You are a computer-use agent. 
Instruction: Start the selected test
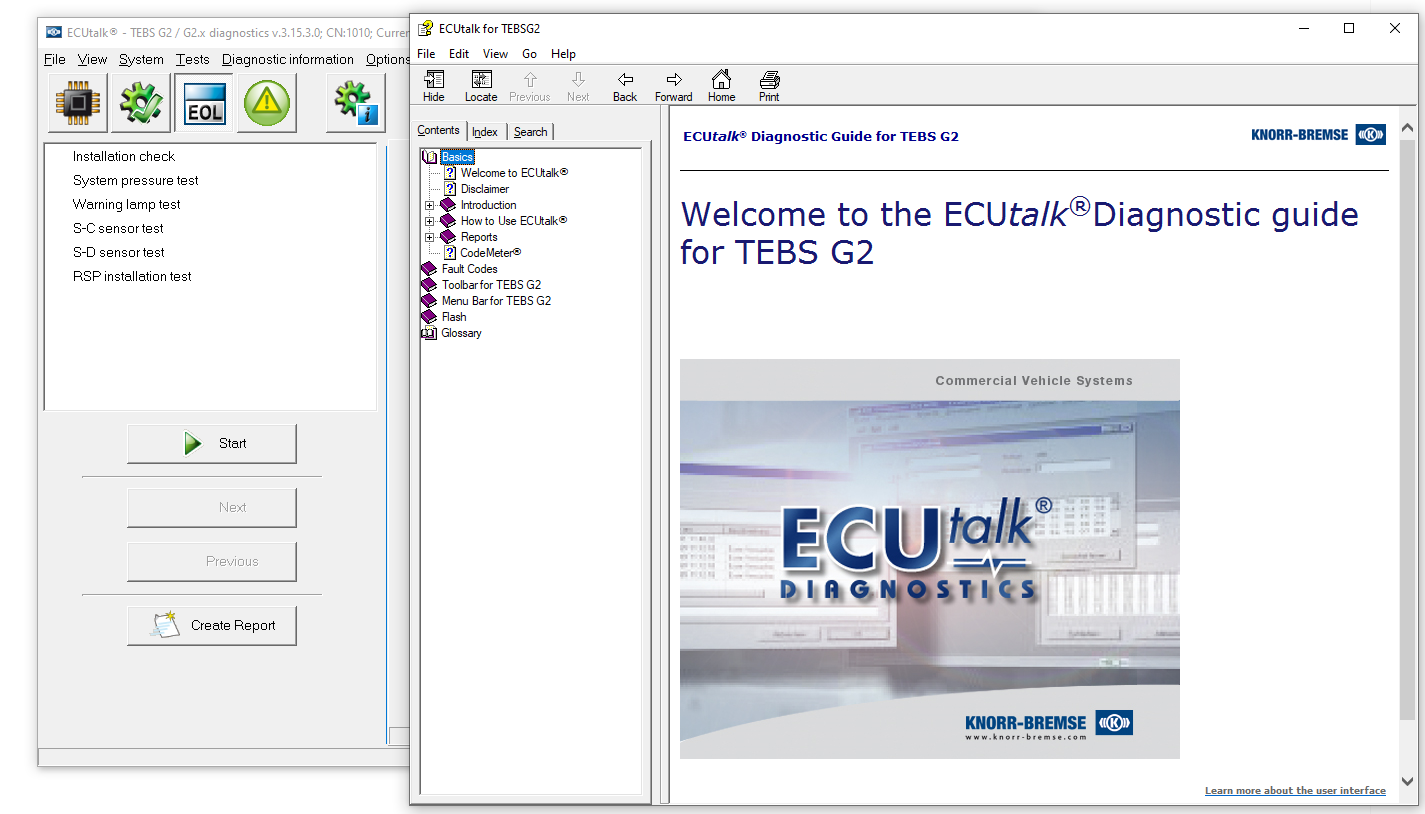[212, 444]
